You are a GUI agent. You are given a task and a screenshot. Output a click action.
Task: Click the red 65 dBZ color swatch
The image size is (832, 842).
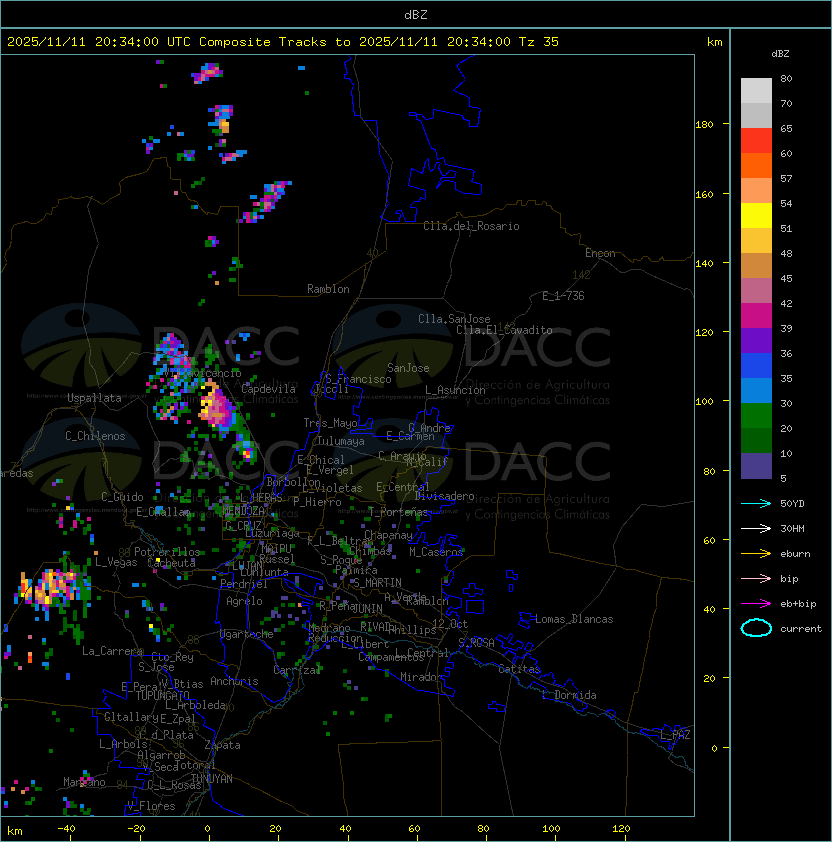[756, 140]
